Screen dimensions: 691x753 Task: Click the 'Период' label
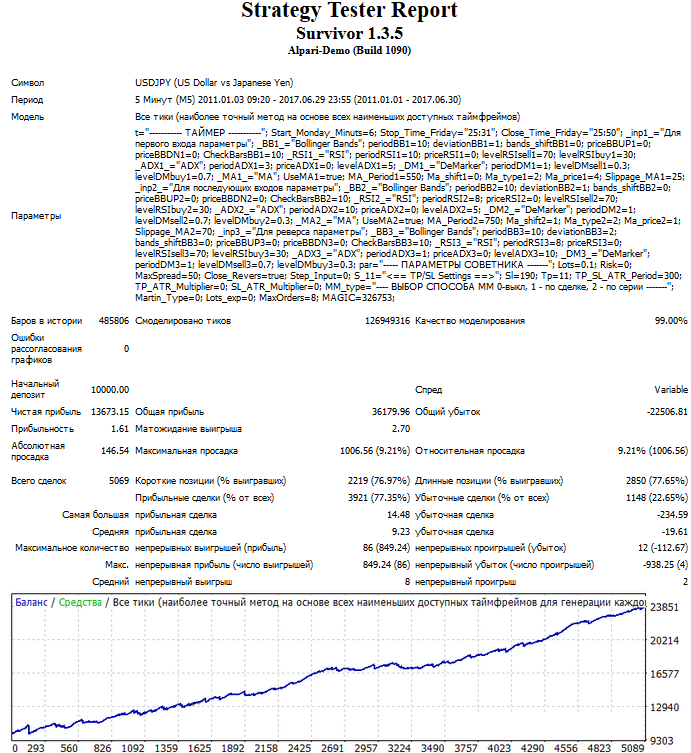click(x=27, y=100)
